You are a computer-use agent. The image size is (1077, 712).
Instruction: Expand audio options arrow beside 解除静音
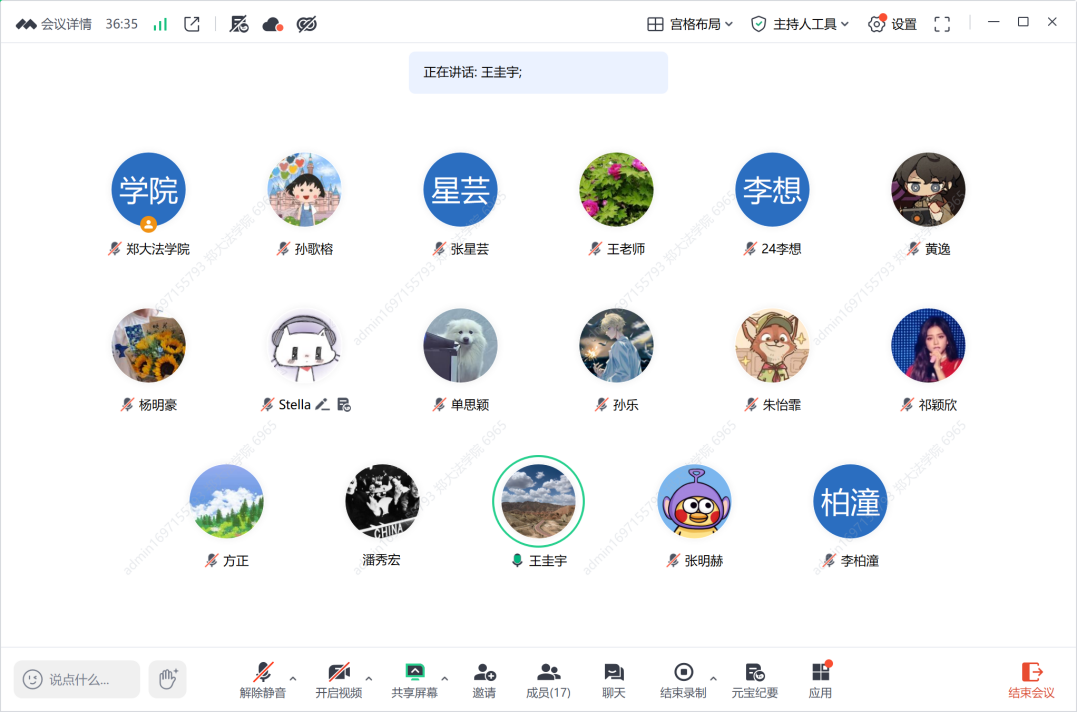pos(293,679)
